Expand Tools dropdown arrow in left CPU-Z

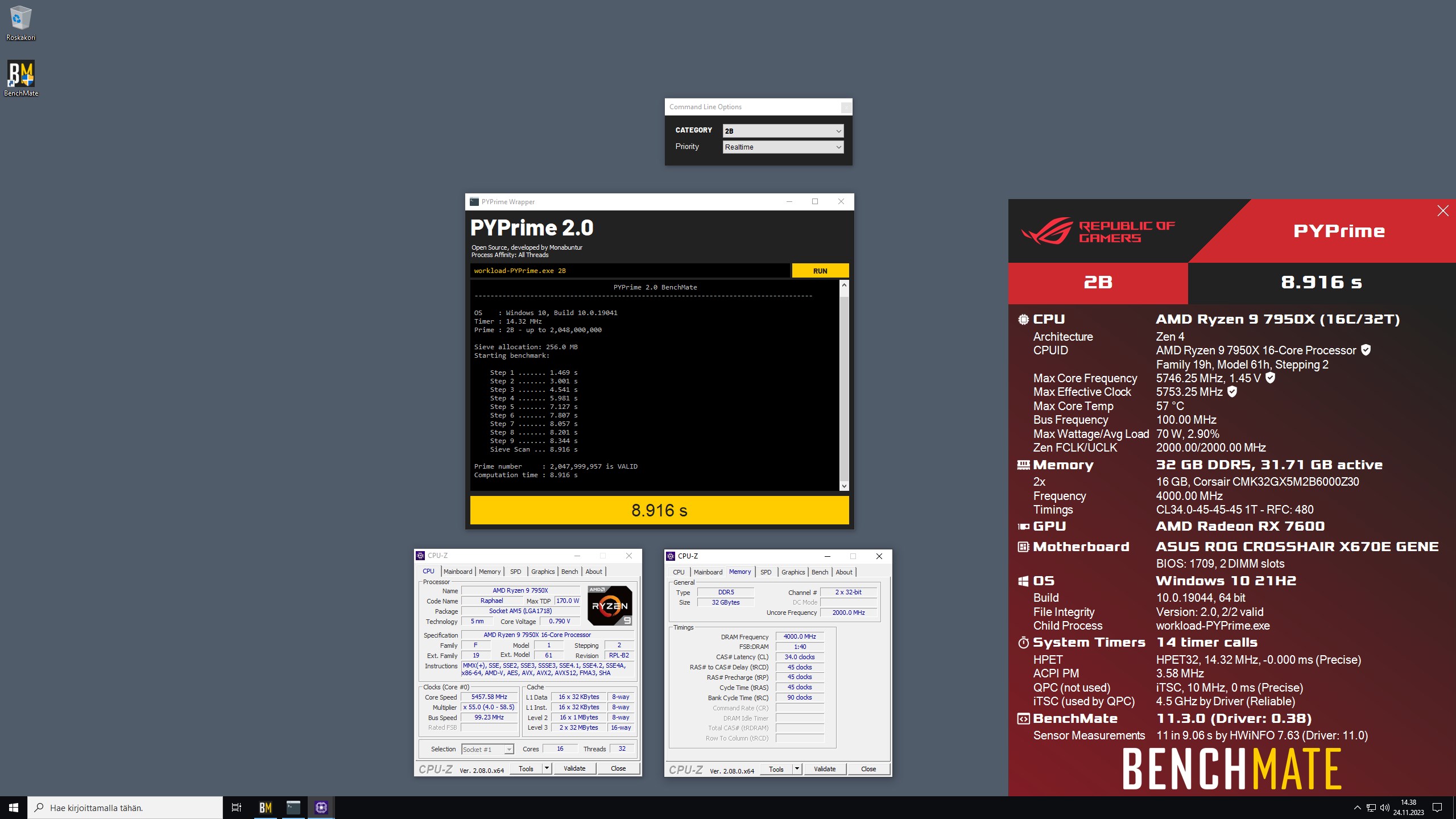547,769
